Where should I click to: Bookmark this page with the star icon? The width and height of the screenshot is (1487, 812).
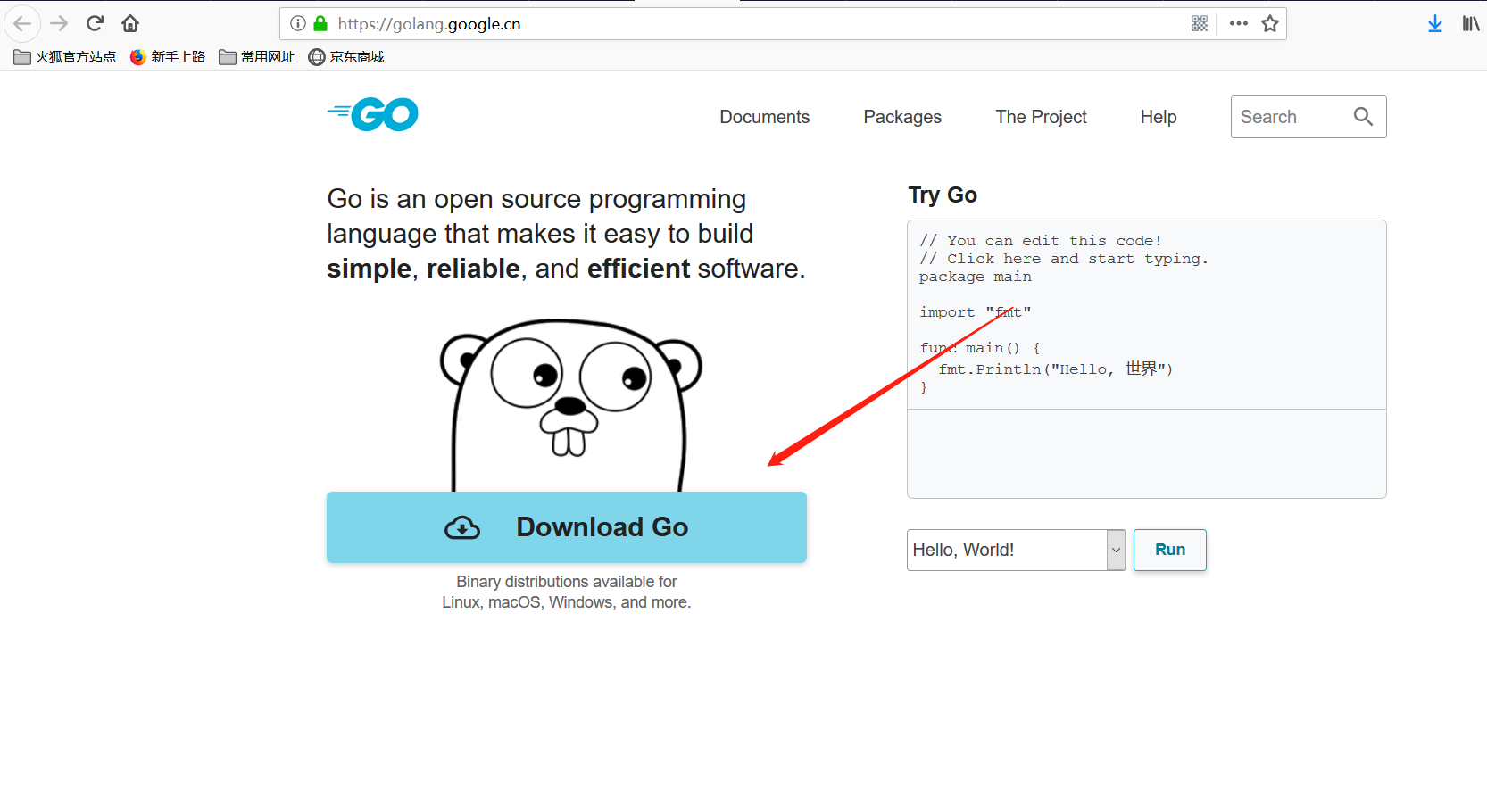(x=1270, y=23)
